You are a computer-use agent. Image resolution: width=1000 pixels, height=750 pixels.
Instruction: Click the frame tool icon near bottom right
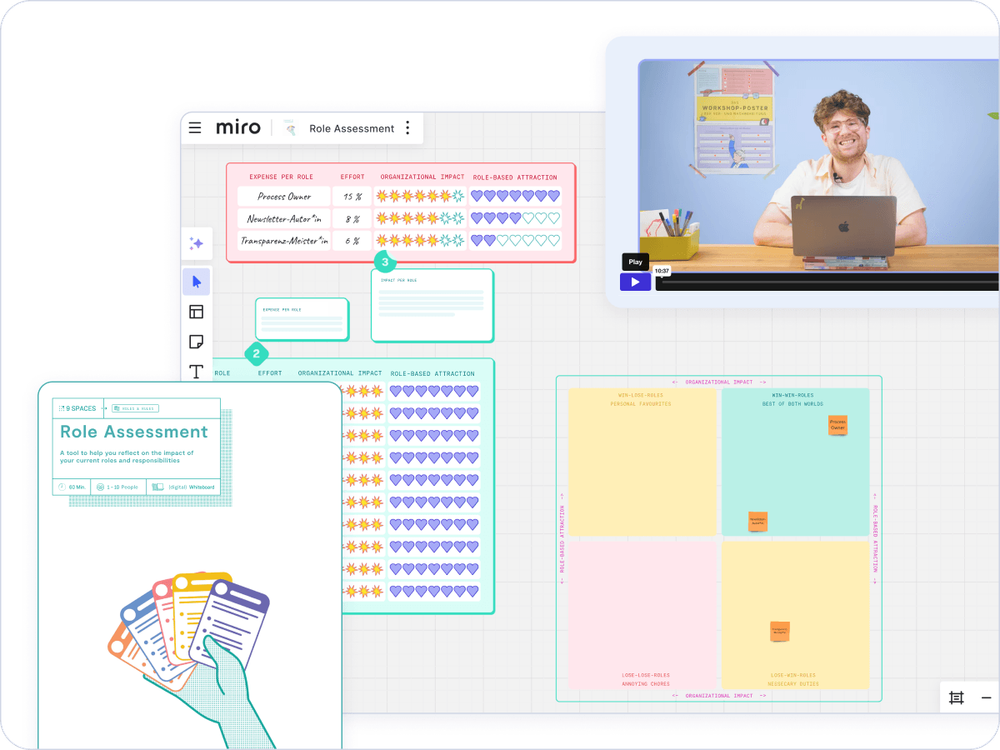click(x=955, y=697)
